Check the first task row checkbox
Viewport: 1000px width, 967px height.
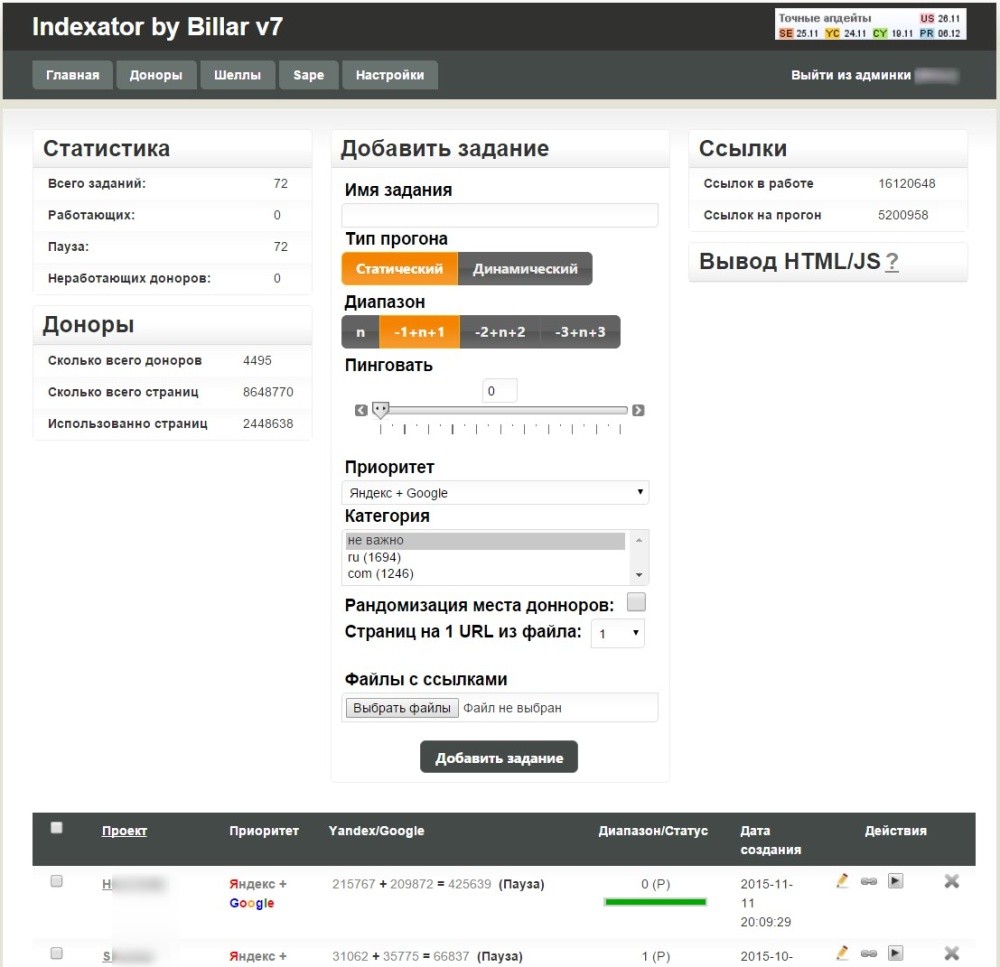pos(57,881)
